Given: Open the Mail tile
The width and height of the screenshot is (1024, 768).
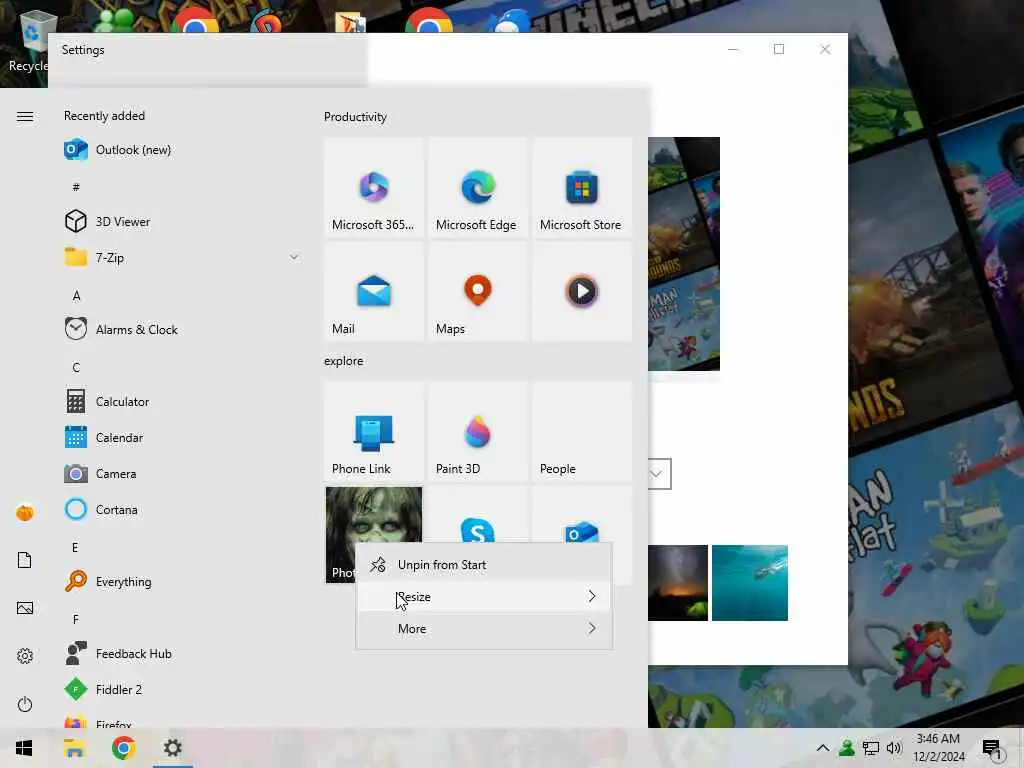Looking at the screenshot, I should pyautogui.click(x=374, y=291).
